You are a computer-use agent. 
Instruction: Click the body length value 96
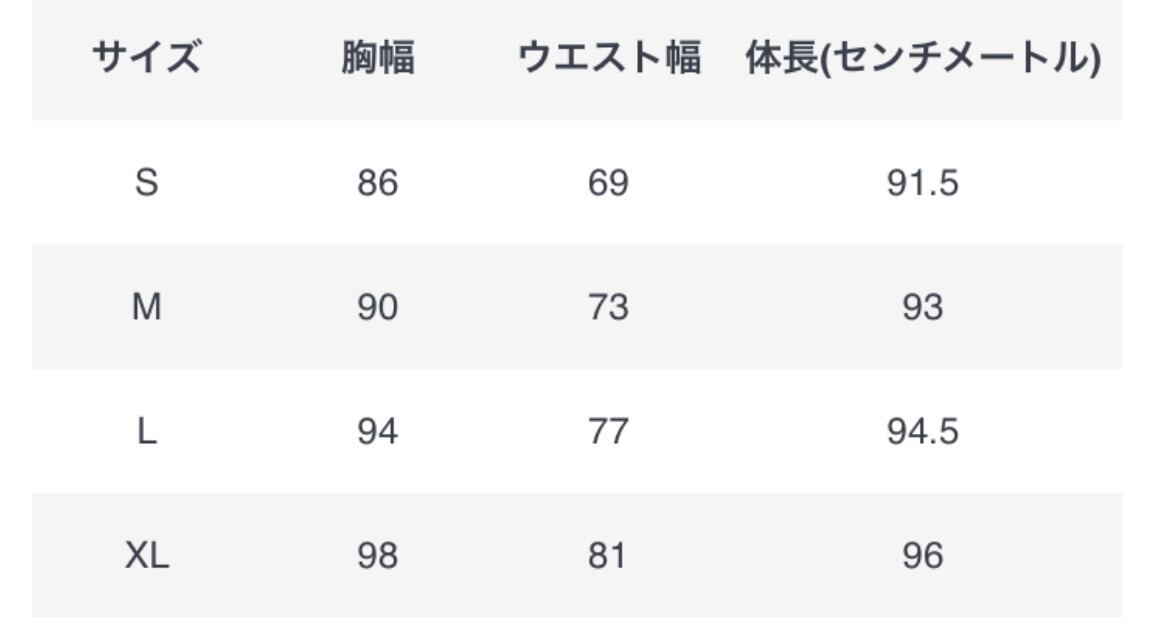click(x=922, y=555)
